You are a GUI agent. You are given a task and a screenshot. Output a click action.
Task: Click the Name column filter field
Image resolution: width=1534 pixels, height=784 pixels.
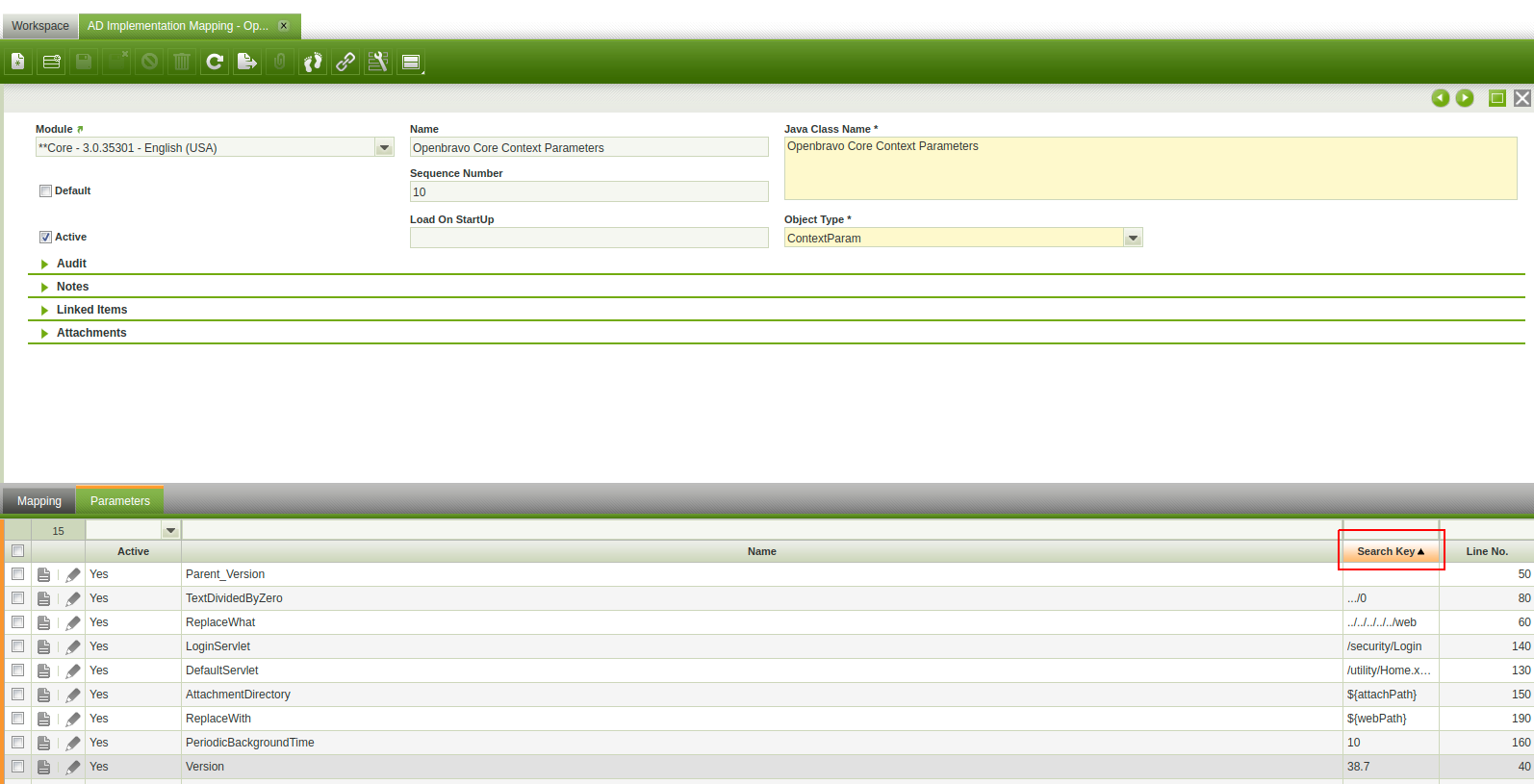coord(762,531)
